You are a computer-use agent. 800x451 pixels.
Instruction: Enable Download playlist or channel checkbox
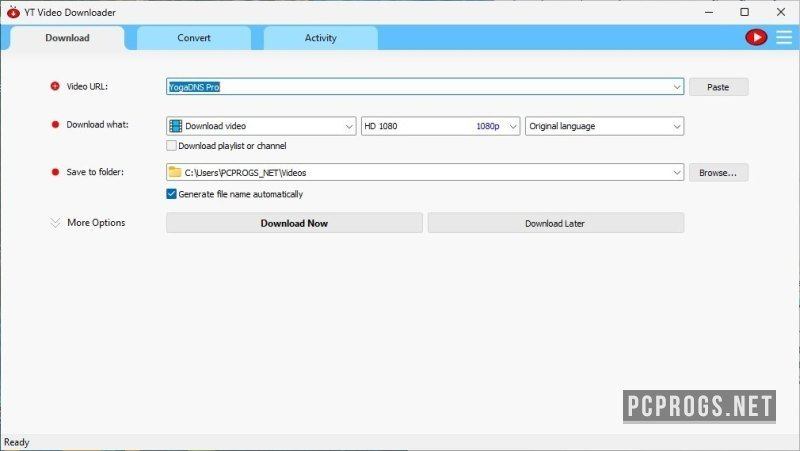point(171,145)
